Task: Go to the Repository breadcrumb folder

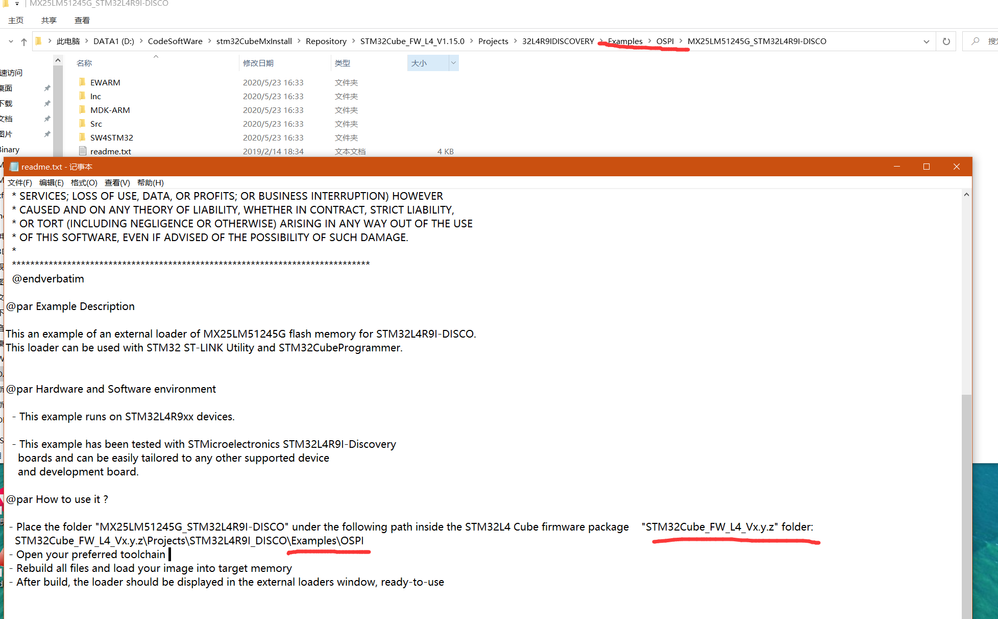Action: click(x=326, y=41)
